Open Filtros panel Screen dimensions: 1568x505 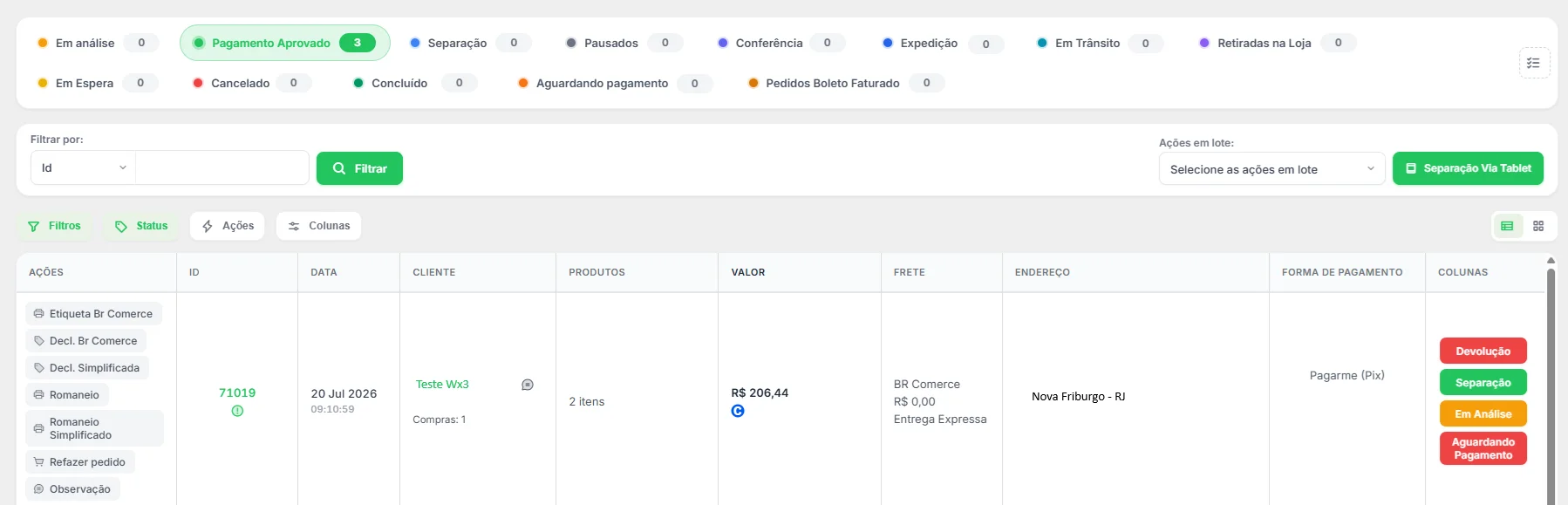(55, 226)
